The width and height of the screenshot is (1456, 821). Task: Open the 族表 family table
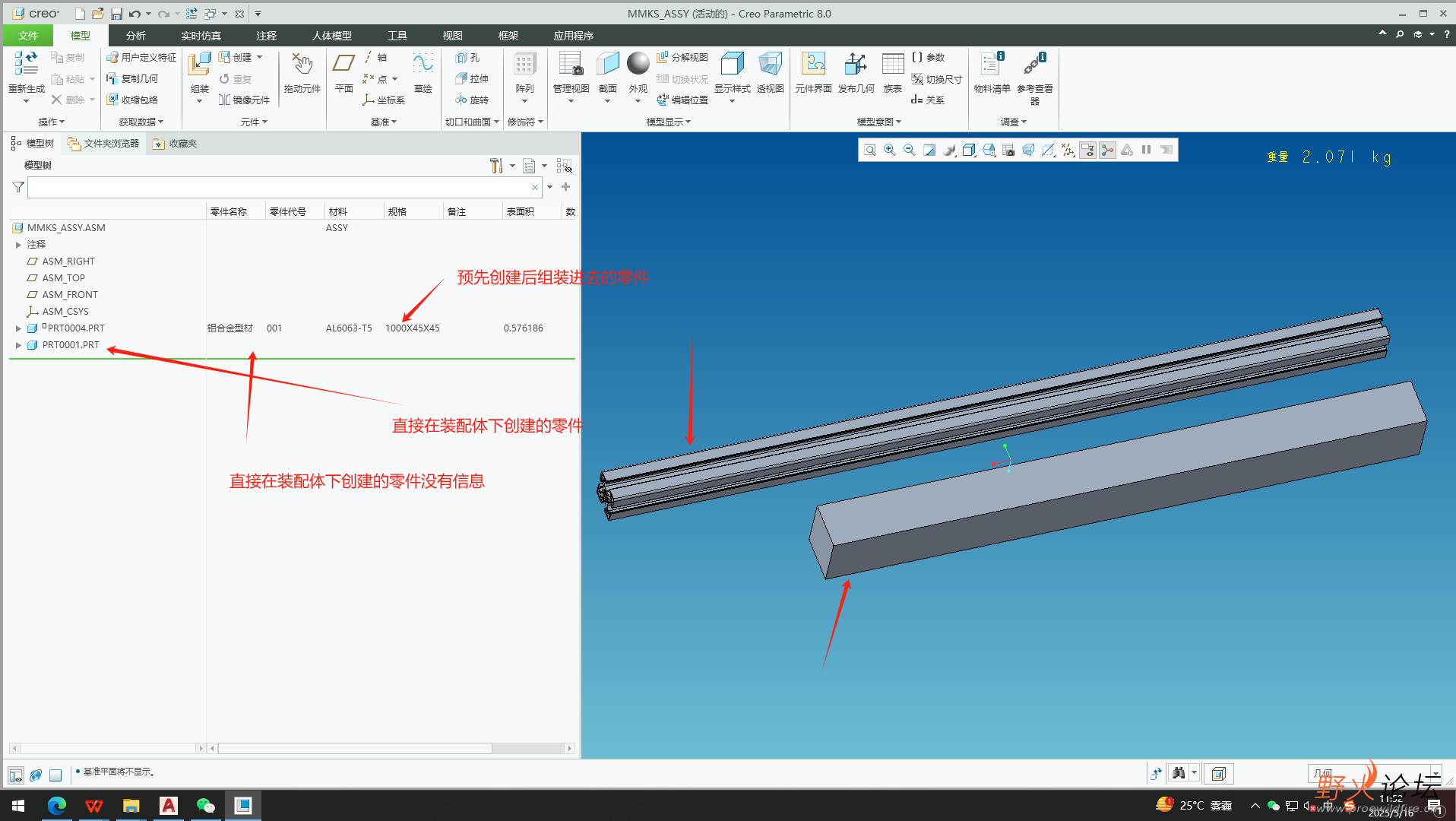(x=892, y=72)
